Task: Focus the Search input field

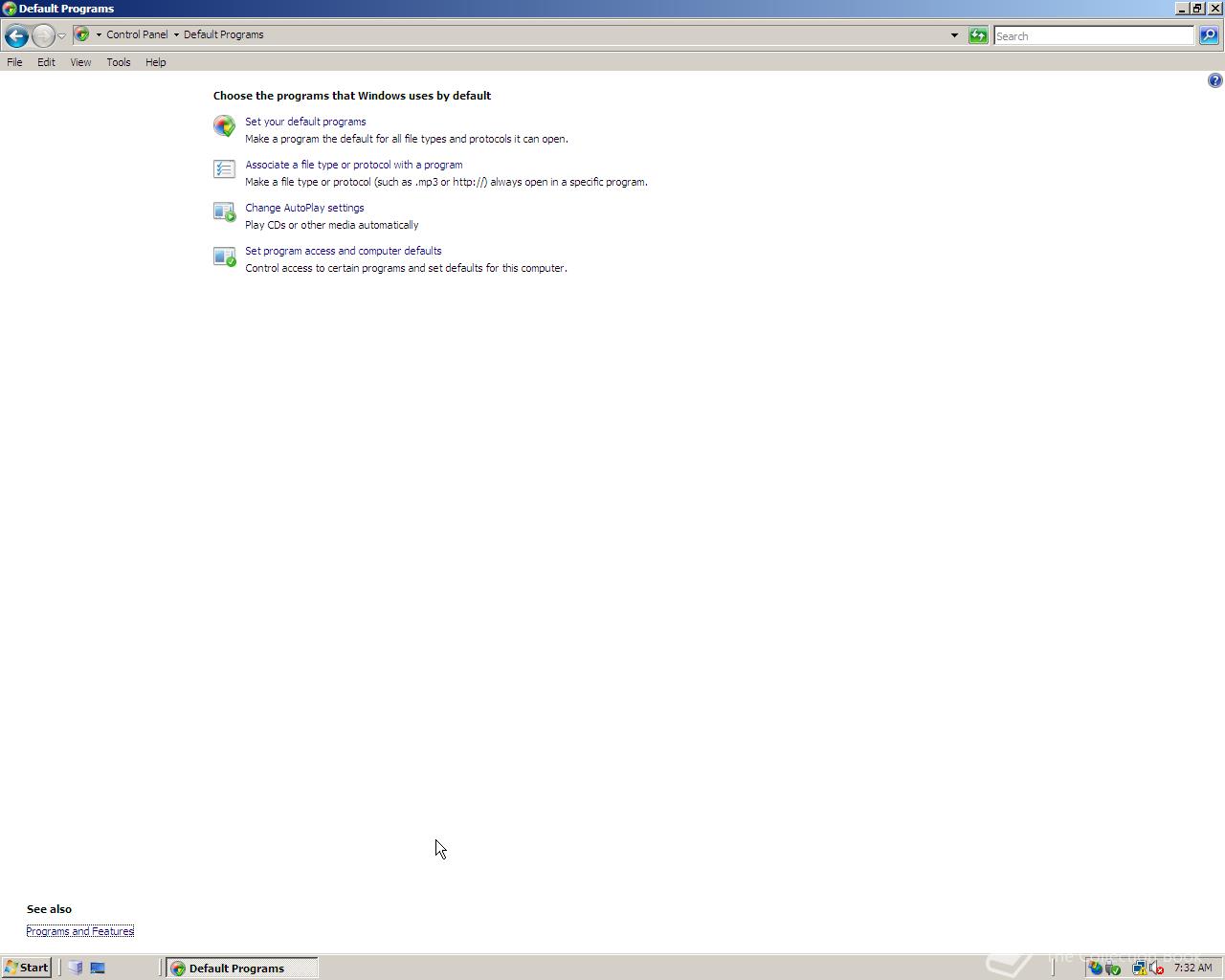Action: [1094, 35]
